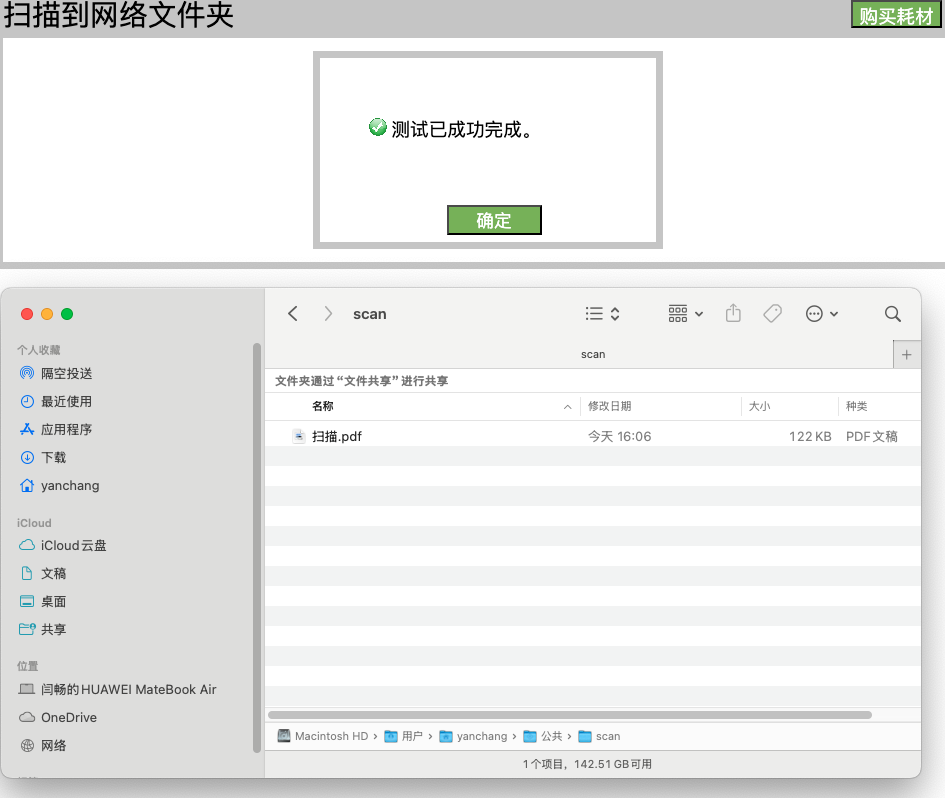Sort by 修改日期 column header
The width and height of the screenshot is (945, 798).
click(609, 406)
